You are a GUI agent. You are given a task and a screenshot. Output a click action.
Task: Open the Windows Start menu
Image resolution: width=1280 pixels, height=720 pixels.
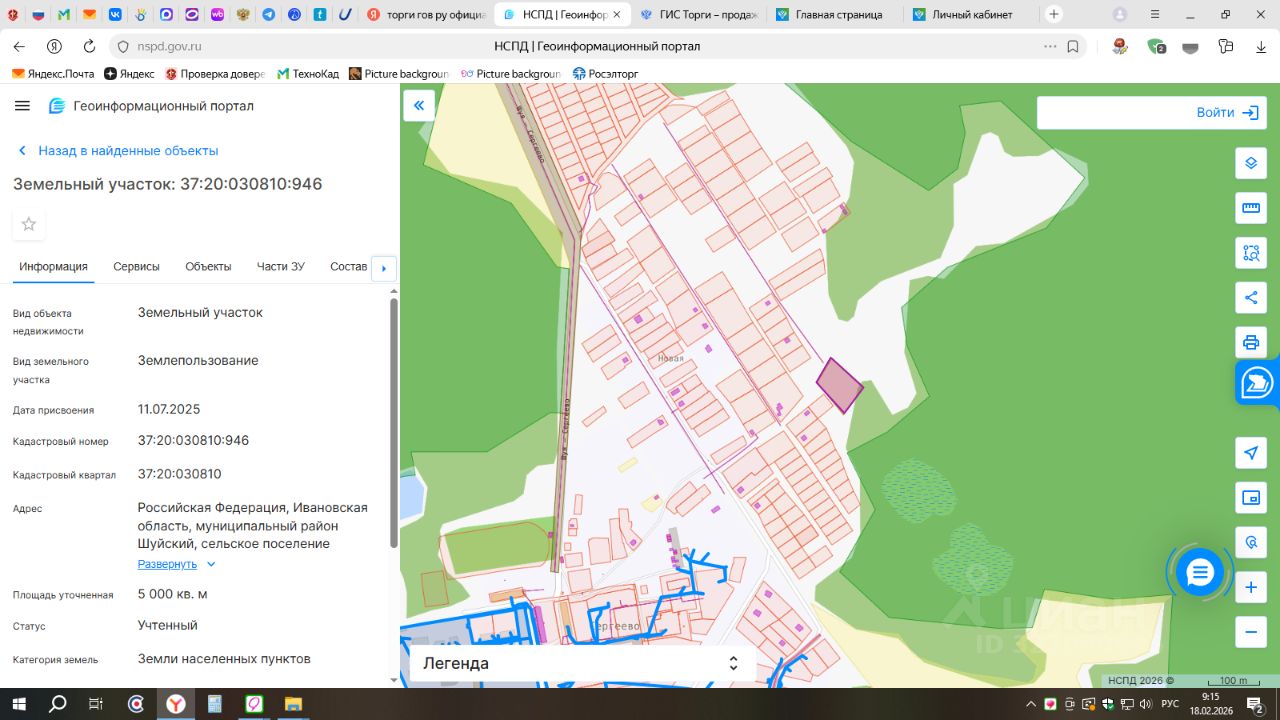tap(19, 704)
